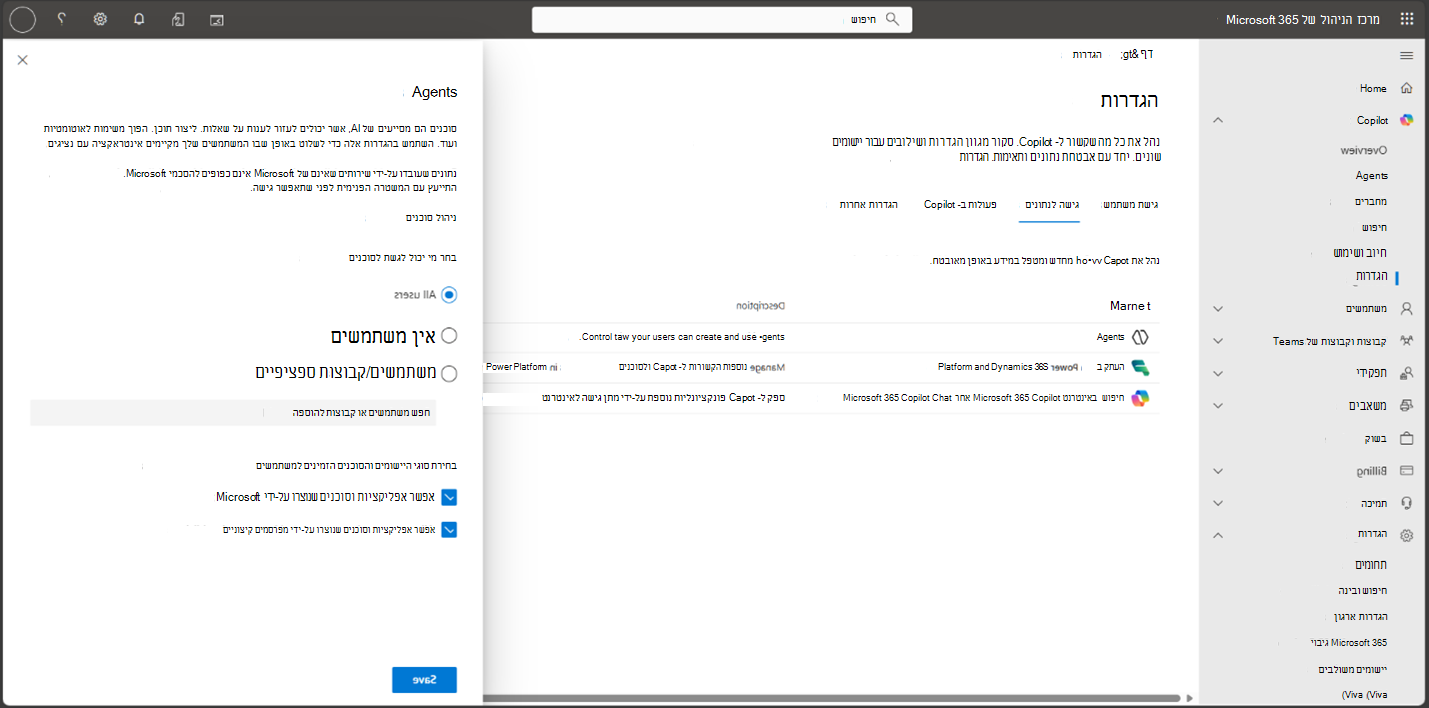Expand the Support section chevron
Image resolution: width=1429 pixels, height=708 pixels.
coord(1218,503)
